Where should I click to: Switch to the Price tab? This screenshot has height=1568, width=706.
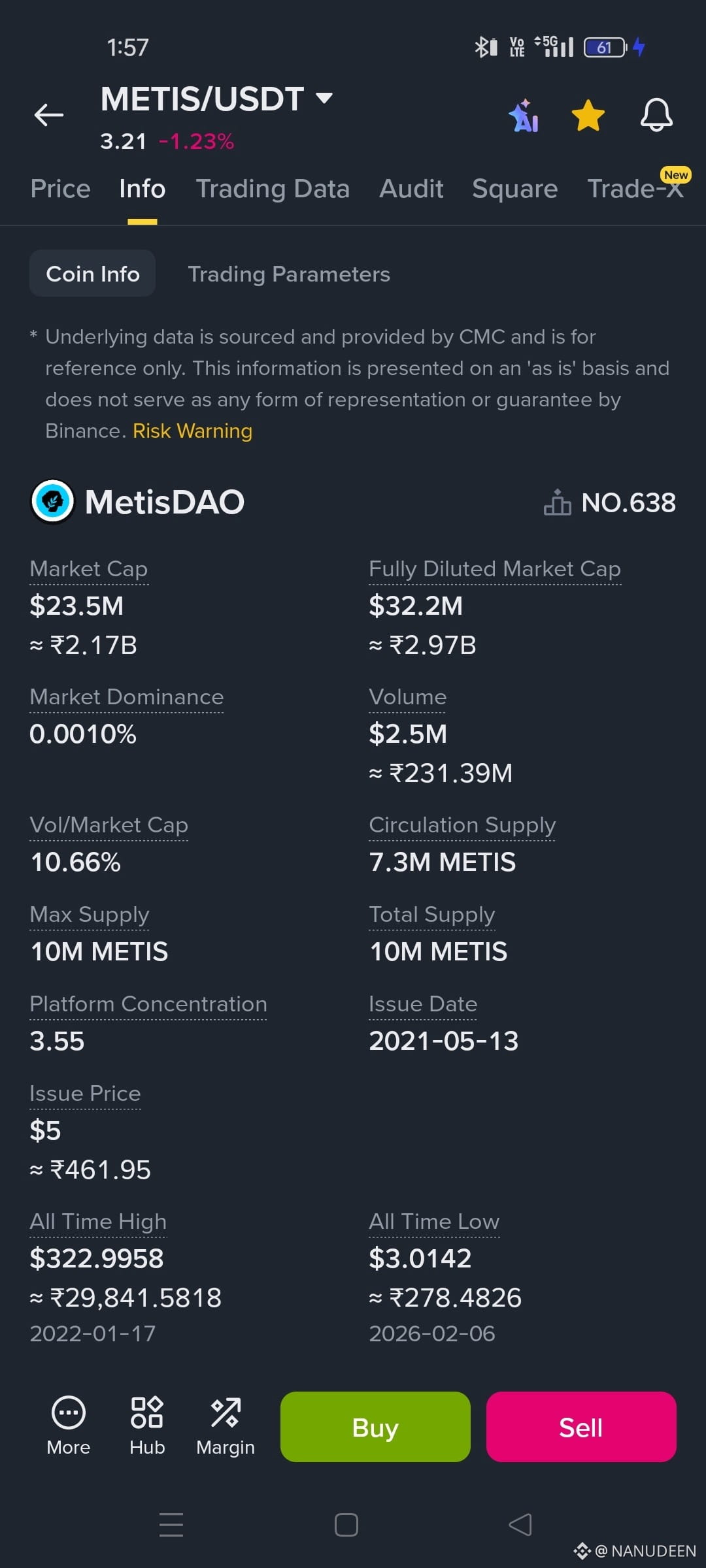(x=60, y=189)
